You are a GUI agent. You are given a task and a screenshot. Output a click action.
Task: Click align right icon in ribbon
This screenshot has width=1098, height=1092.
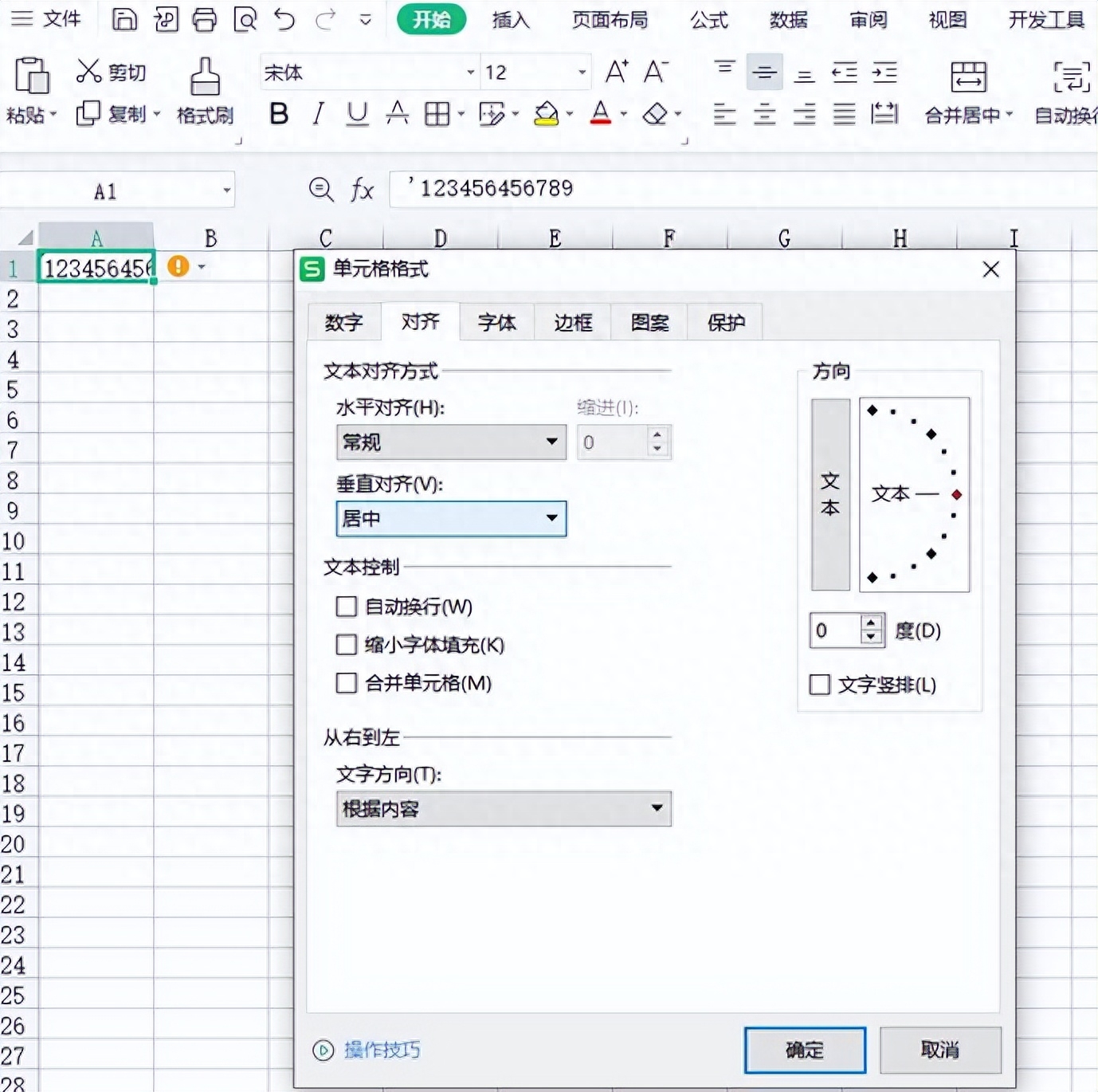click(x=805, y=114)
